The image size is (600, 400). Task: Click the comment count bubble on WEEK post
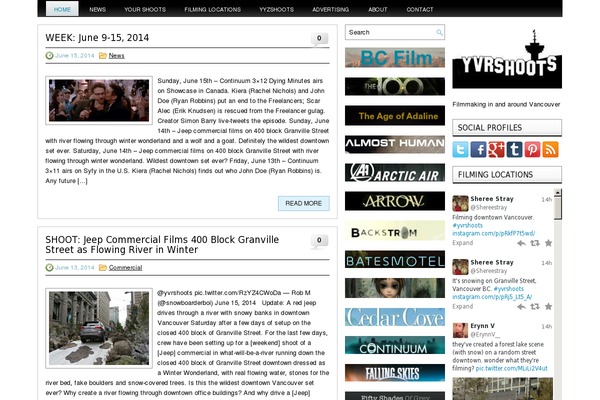click(319, 39)
